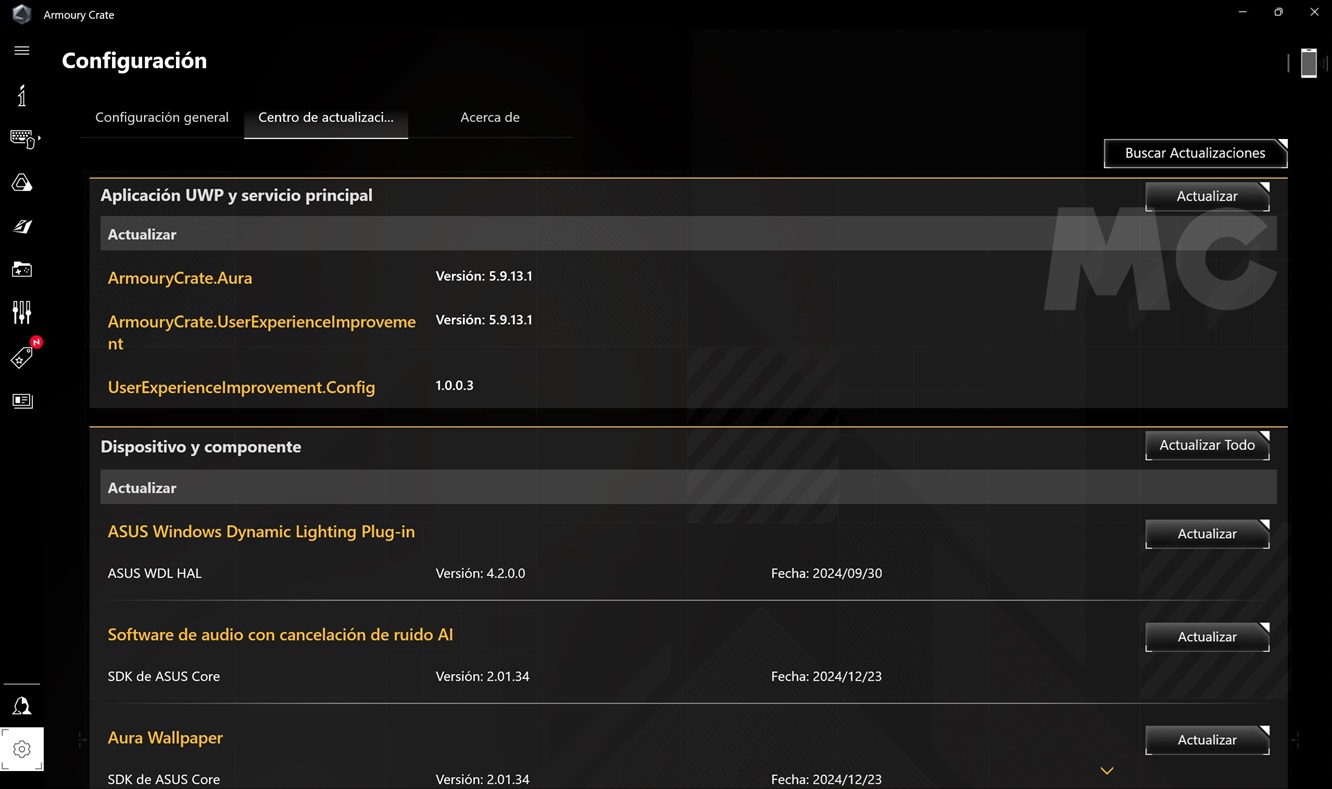
Task: Switch to the Configuración general tab
Action: point(162,117)
